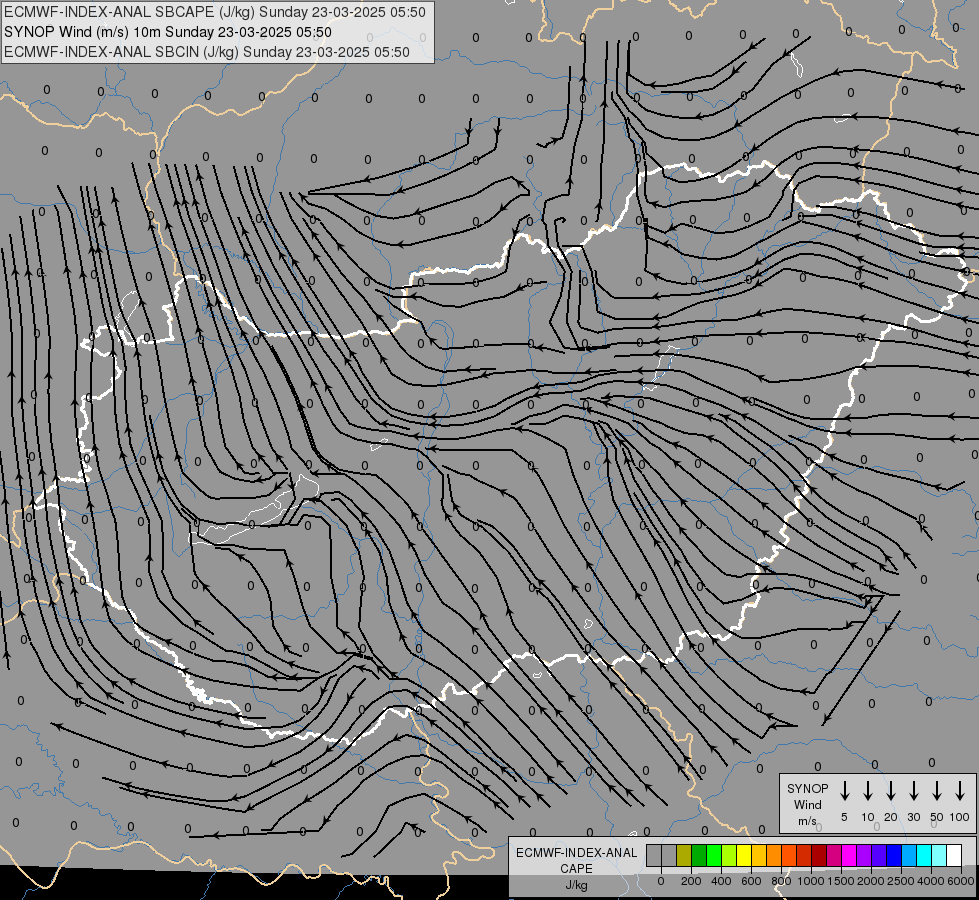Click the SYNOP Wind 10m title line

pos(167,32)
